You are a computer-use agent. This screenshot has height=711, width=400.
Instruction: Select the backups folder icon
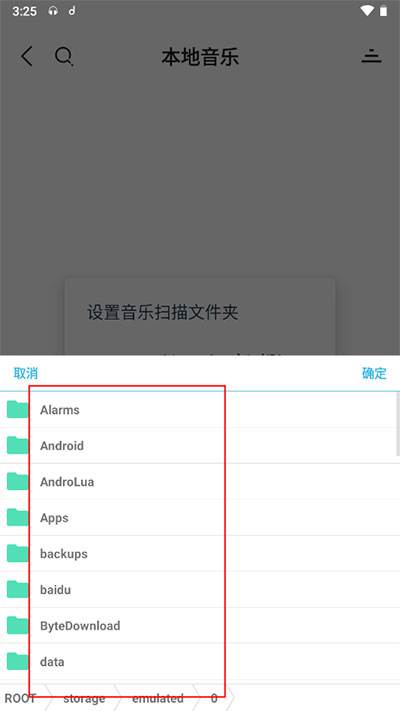pos(18,554)
